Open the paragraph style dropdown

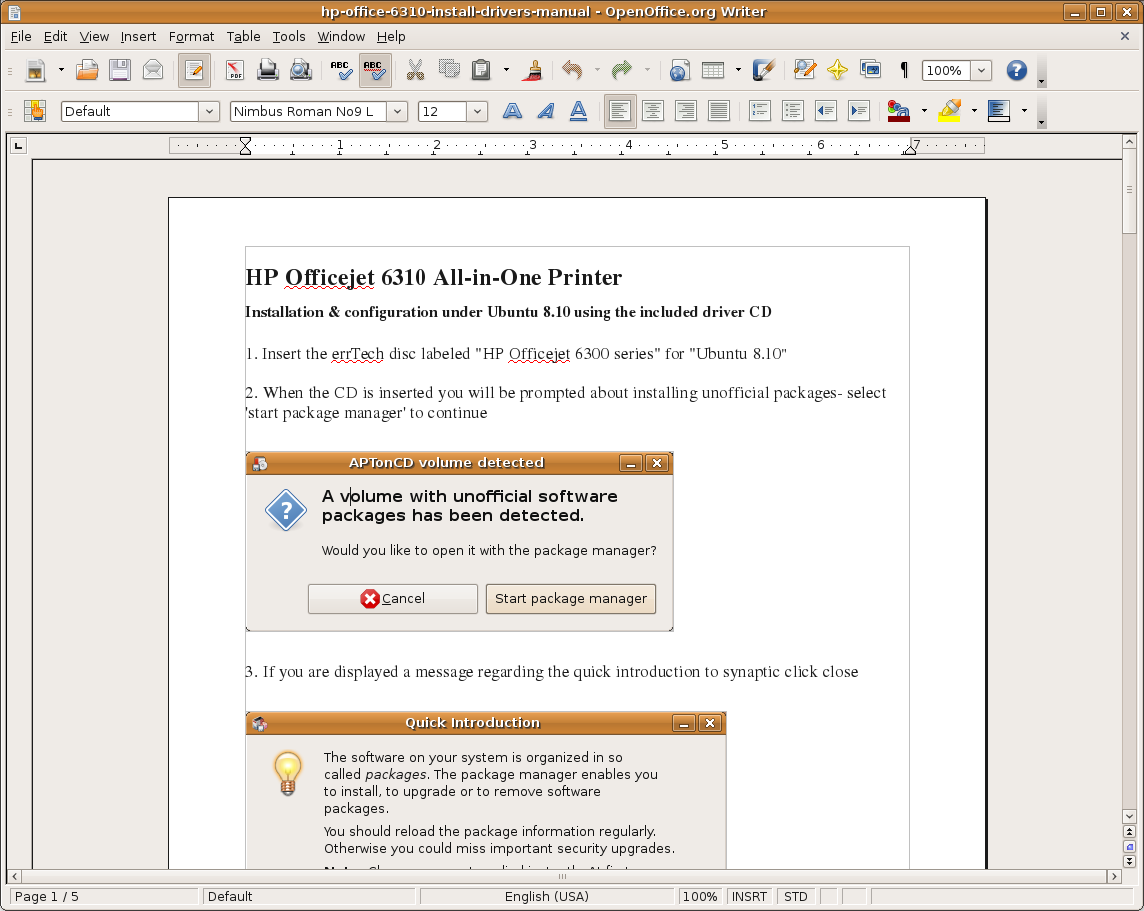tap(209, 112)
